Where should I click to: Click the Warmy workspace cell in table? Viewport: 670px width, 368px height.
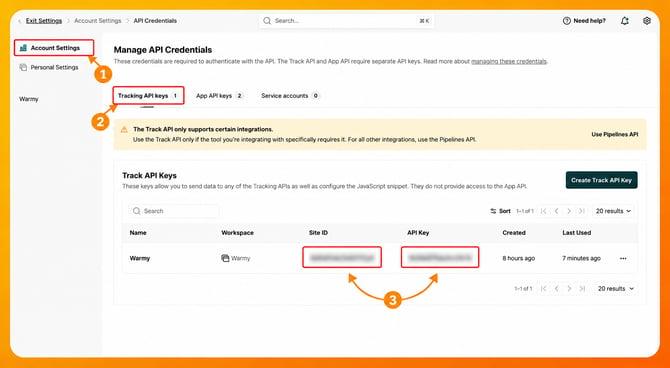tap(236, 258)
